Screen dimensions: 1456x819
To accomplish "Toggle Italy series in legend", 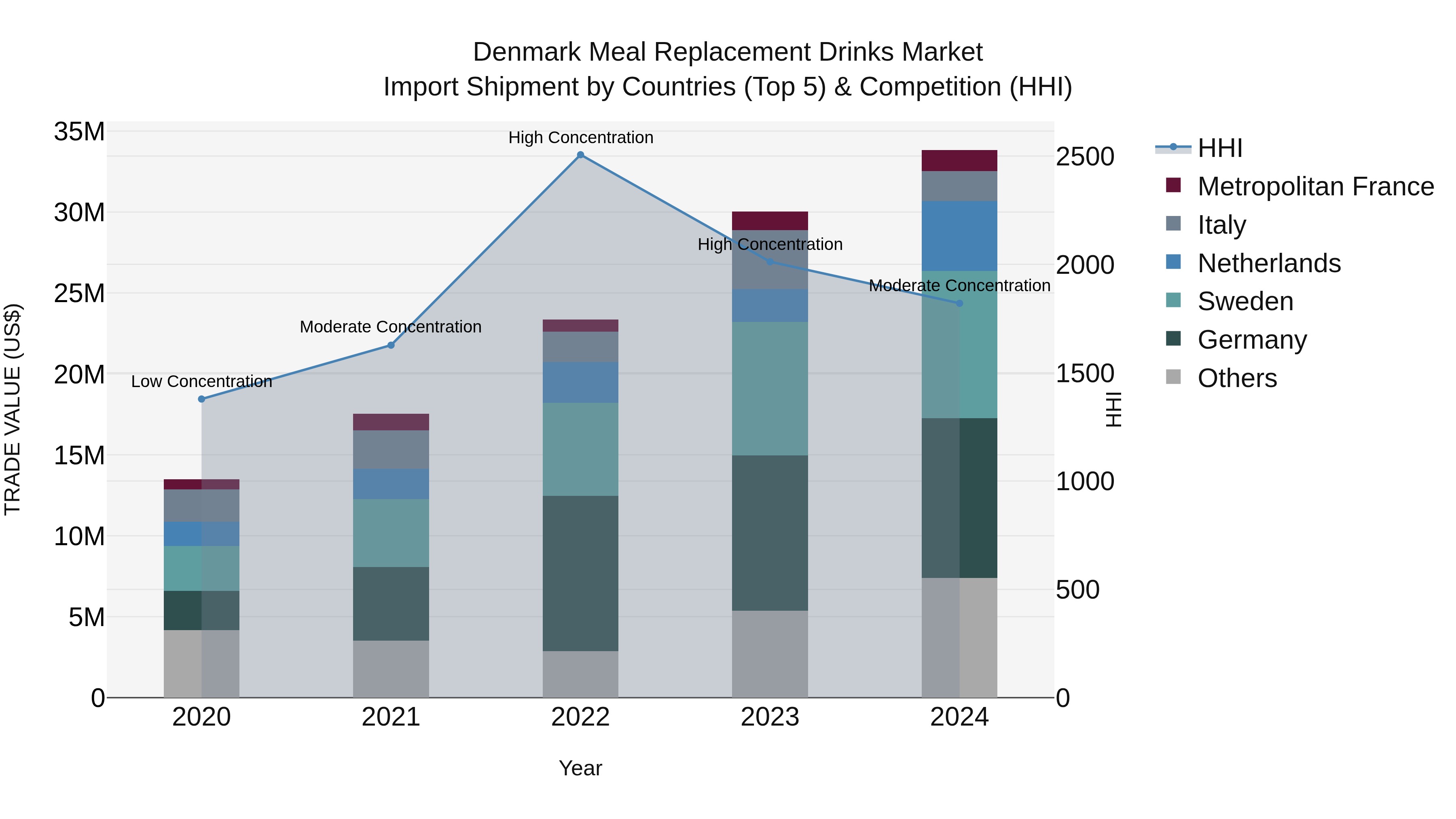I will click(x=1206, y=225).
